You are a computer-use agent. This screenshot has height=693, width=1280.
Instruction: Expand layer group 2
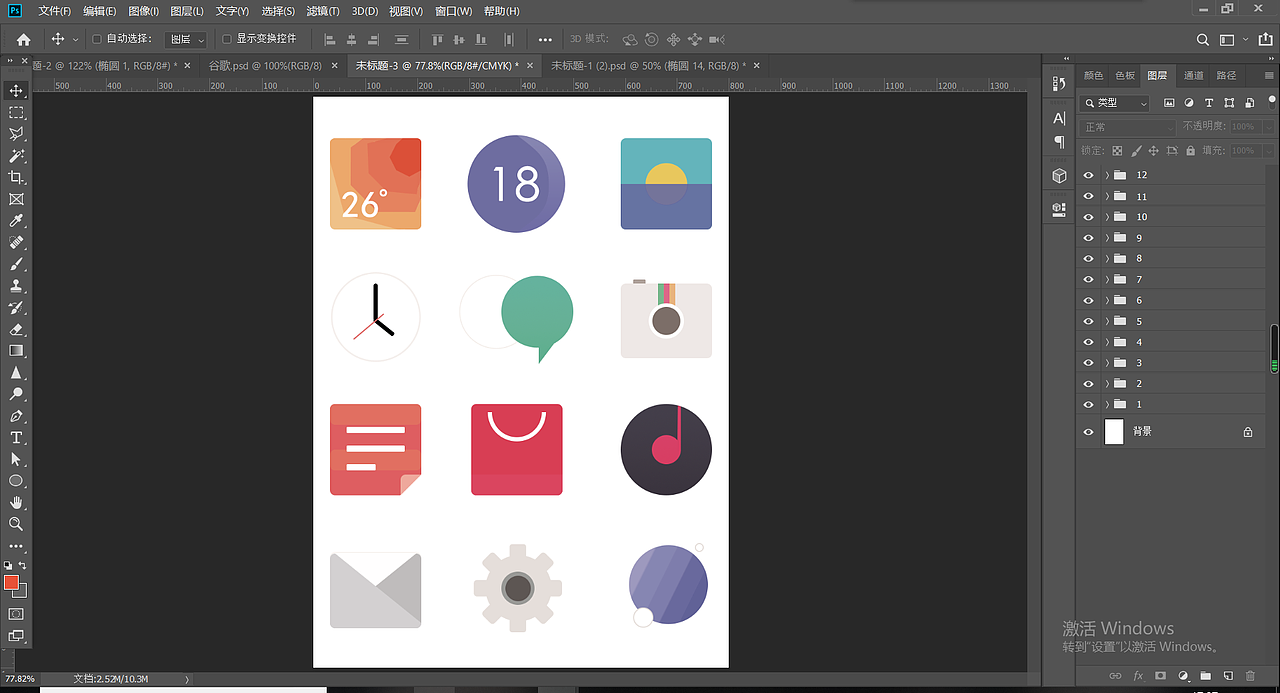pos(1107,383)
